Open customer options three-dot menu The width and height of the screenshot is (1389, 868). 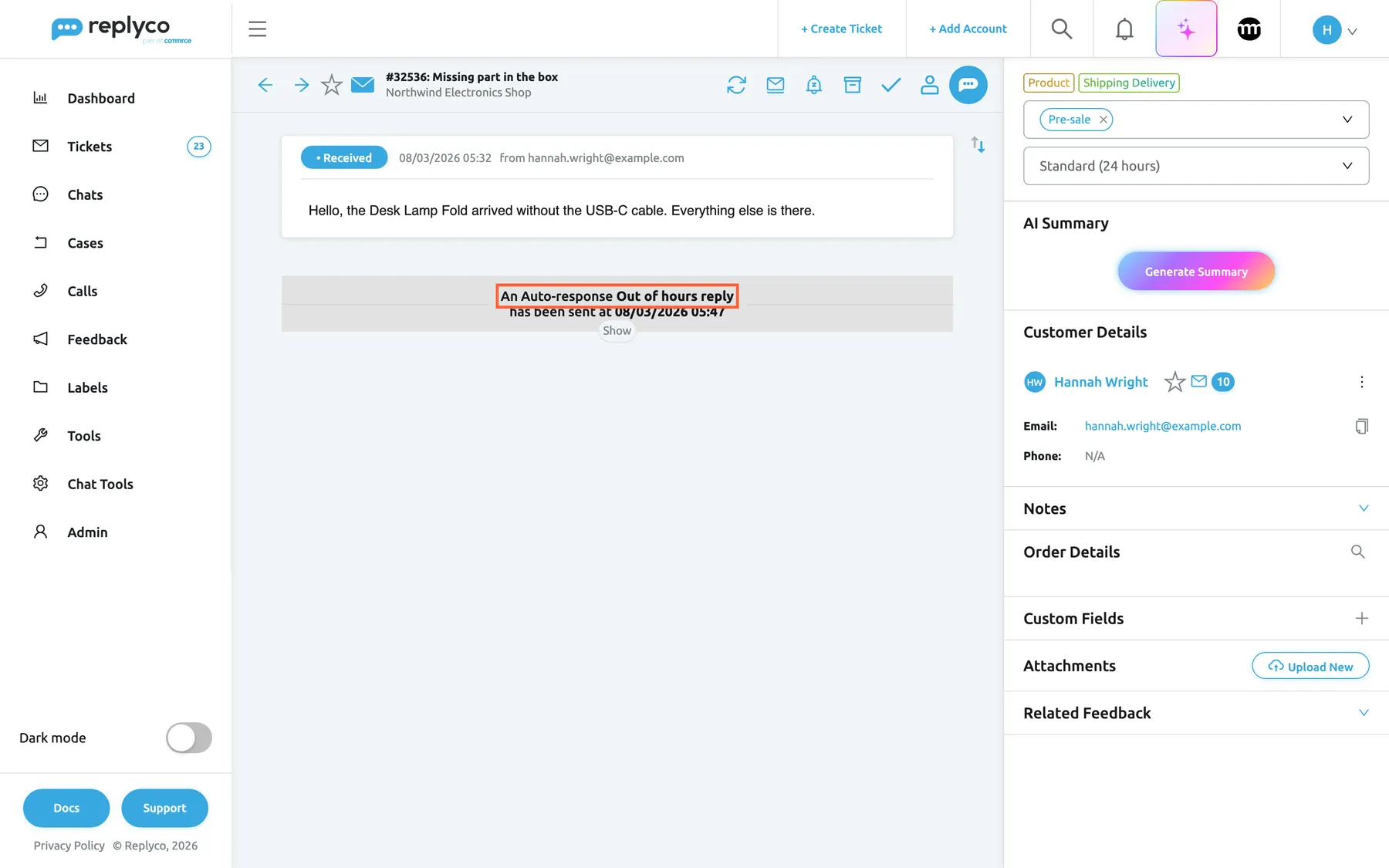pyautogui.click(x=1361, y=382)
